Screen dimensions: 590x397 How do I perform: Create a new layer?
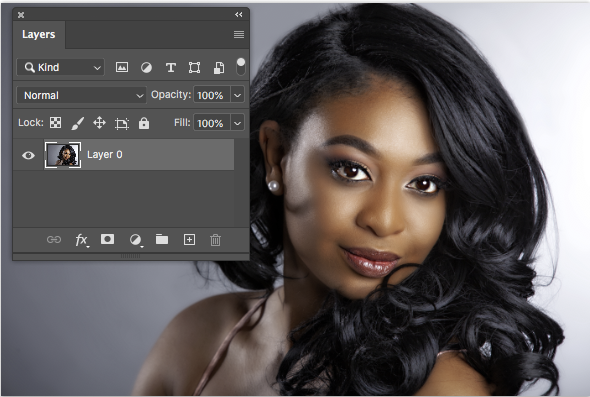(189, 240)
